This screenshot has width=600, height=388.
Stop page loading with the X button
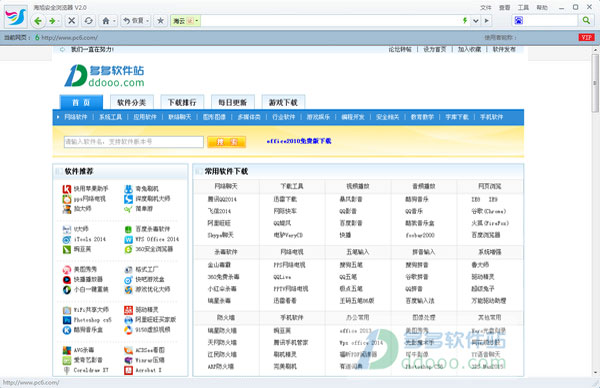point(72,20)
